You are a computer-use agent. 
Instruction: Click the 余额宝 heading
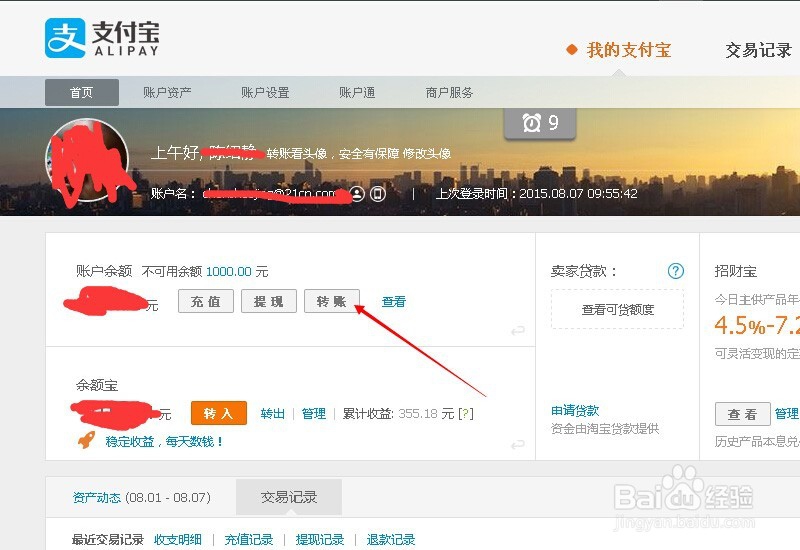click(97, 385)
